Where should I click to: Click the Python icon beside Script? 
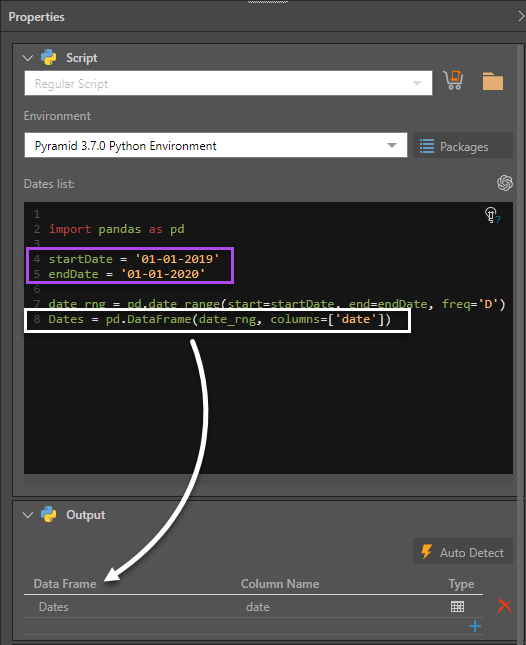pos(49,58)
